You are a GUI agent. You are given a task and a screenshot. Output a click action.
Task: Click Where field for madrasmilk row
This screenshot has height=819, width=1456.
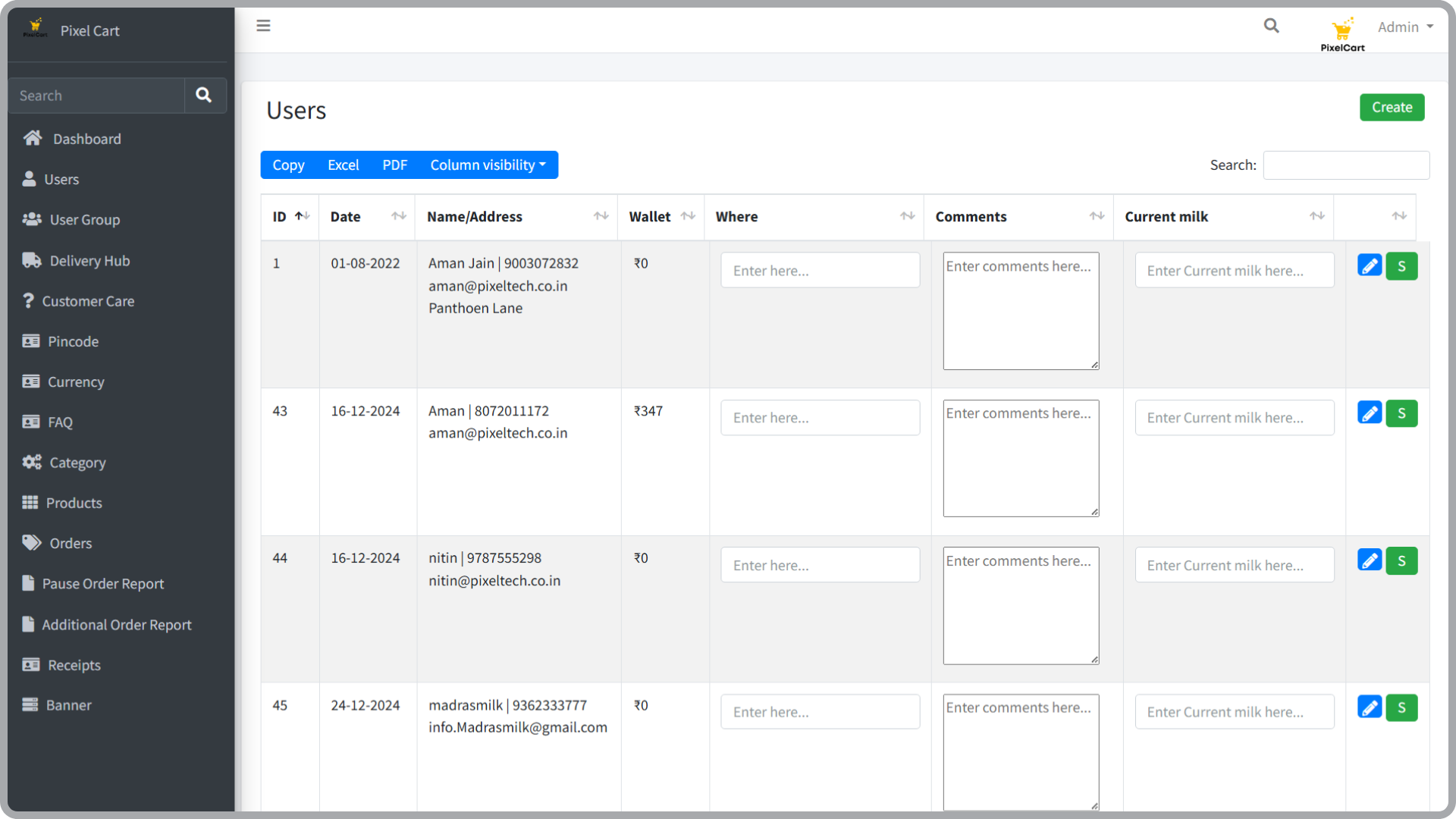pos(820,711)
